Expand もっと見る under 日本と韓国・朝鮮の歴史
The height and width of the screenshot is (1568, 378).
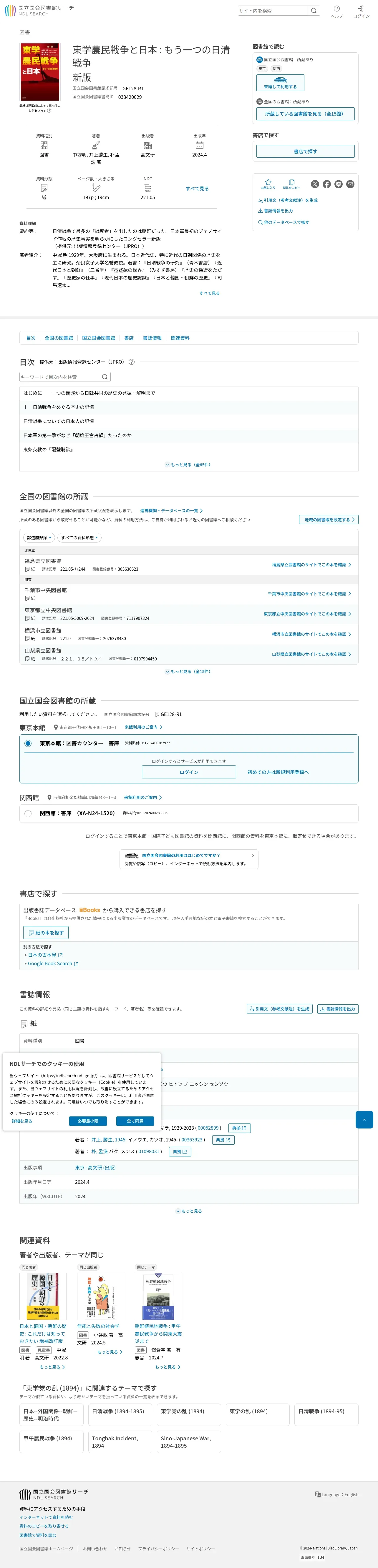[52, 1367]
